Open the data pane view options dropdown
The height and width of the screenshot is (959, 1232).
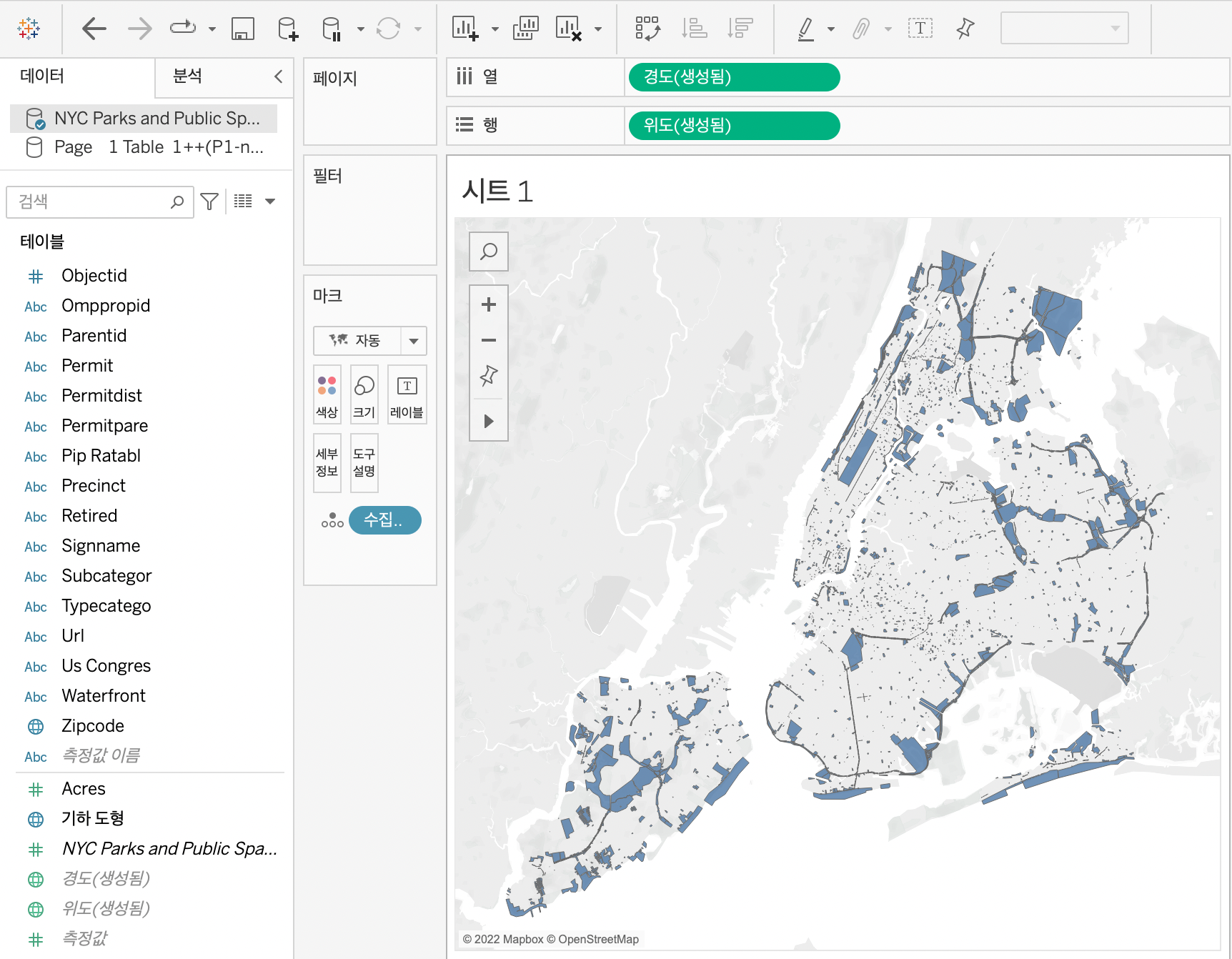(269, 202)
